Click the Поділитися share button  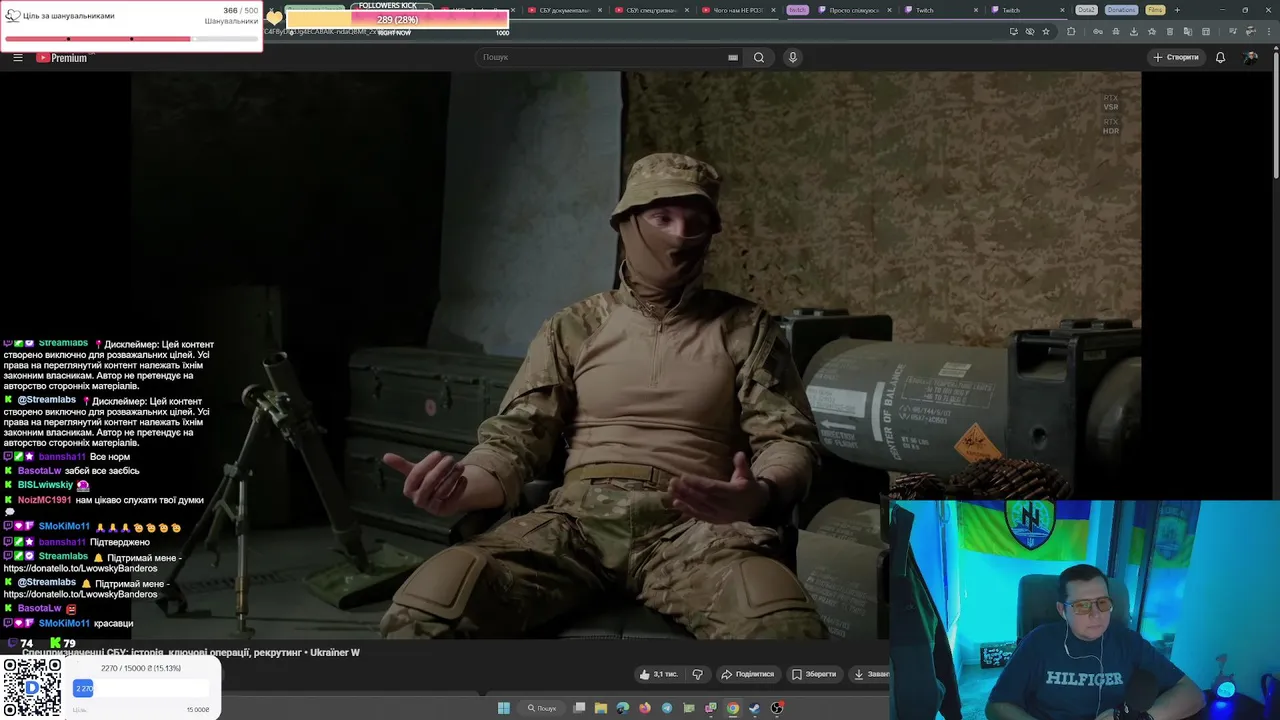(x=748, y=674)
